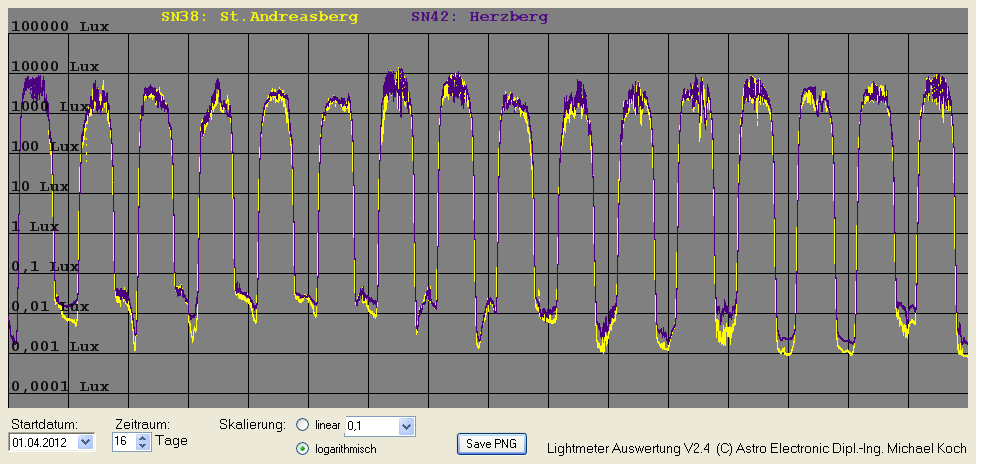The height and width of the screenshot is (476, 981).
Task: Click the 100000 Lux axis label
Action: [x=61, y=26]
